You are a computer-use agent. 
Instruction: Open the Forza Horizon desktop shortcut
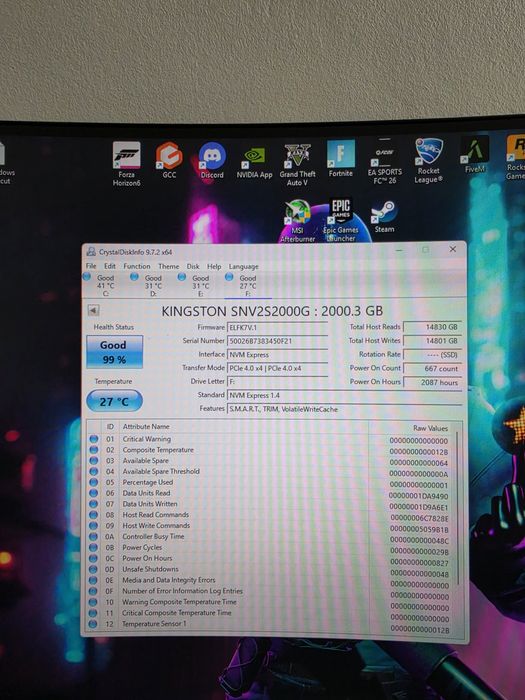pyautogui.click(x=127, y=163)
